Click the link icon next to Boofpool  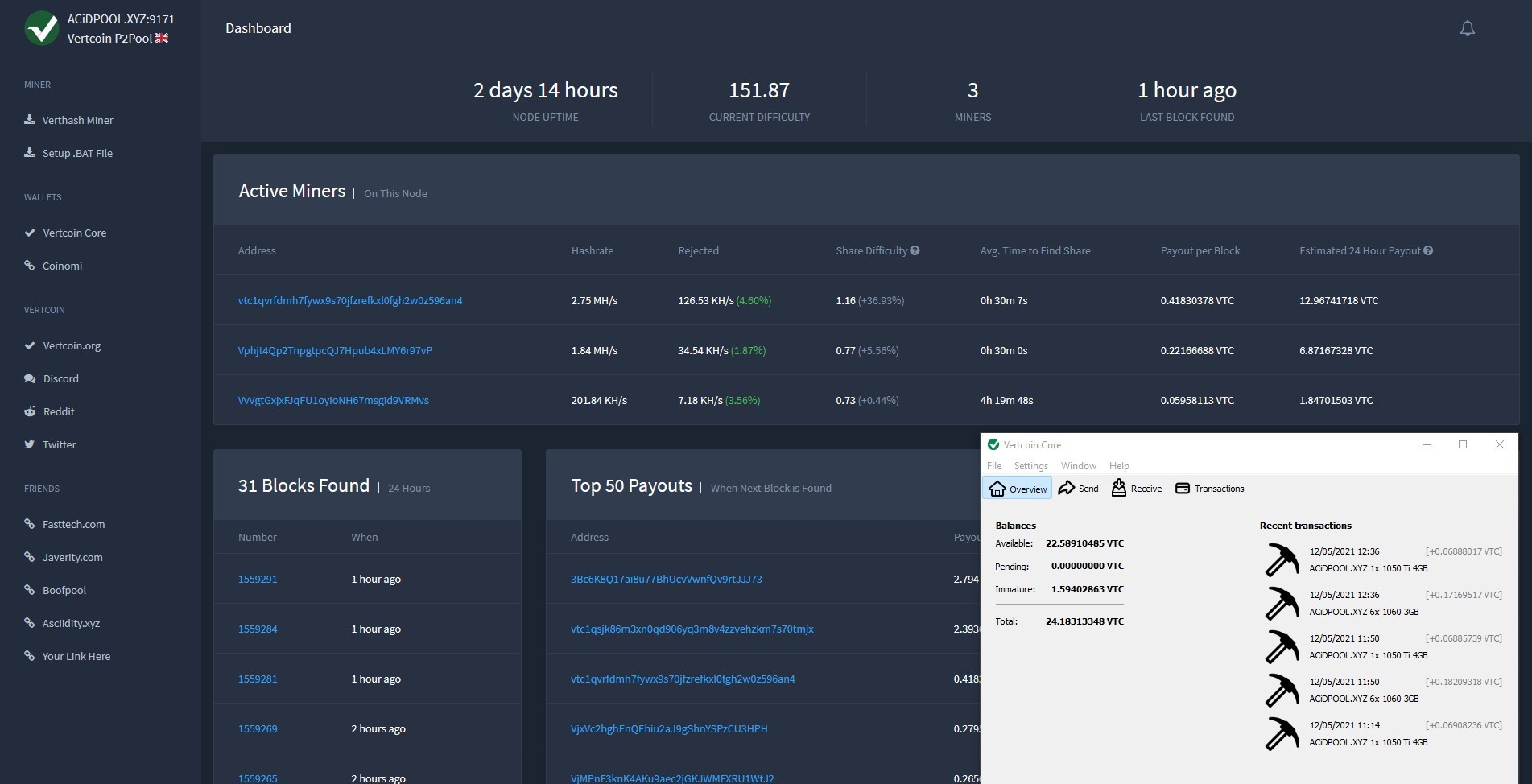[30, 590]
